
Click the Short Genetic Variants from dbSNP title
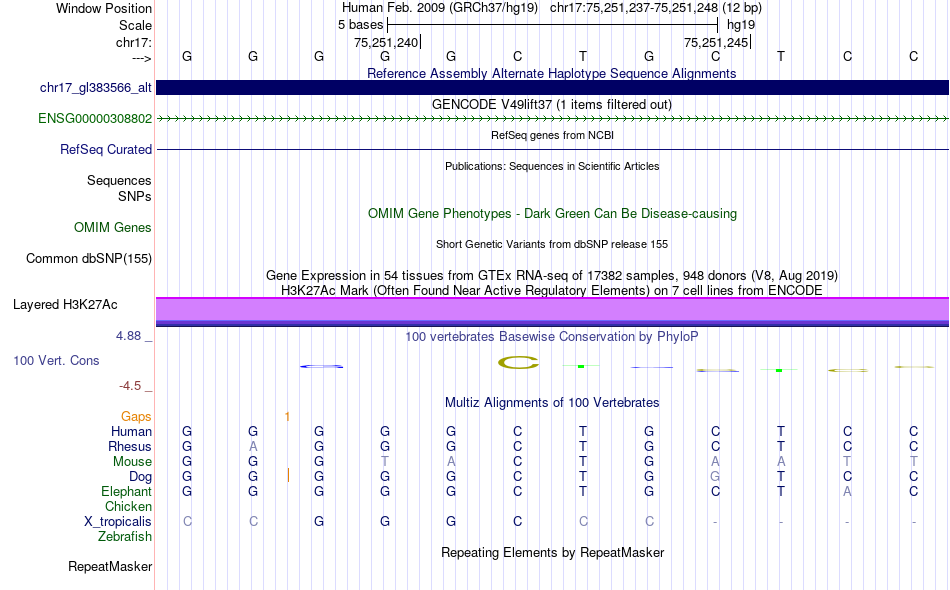pos(552,244)
